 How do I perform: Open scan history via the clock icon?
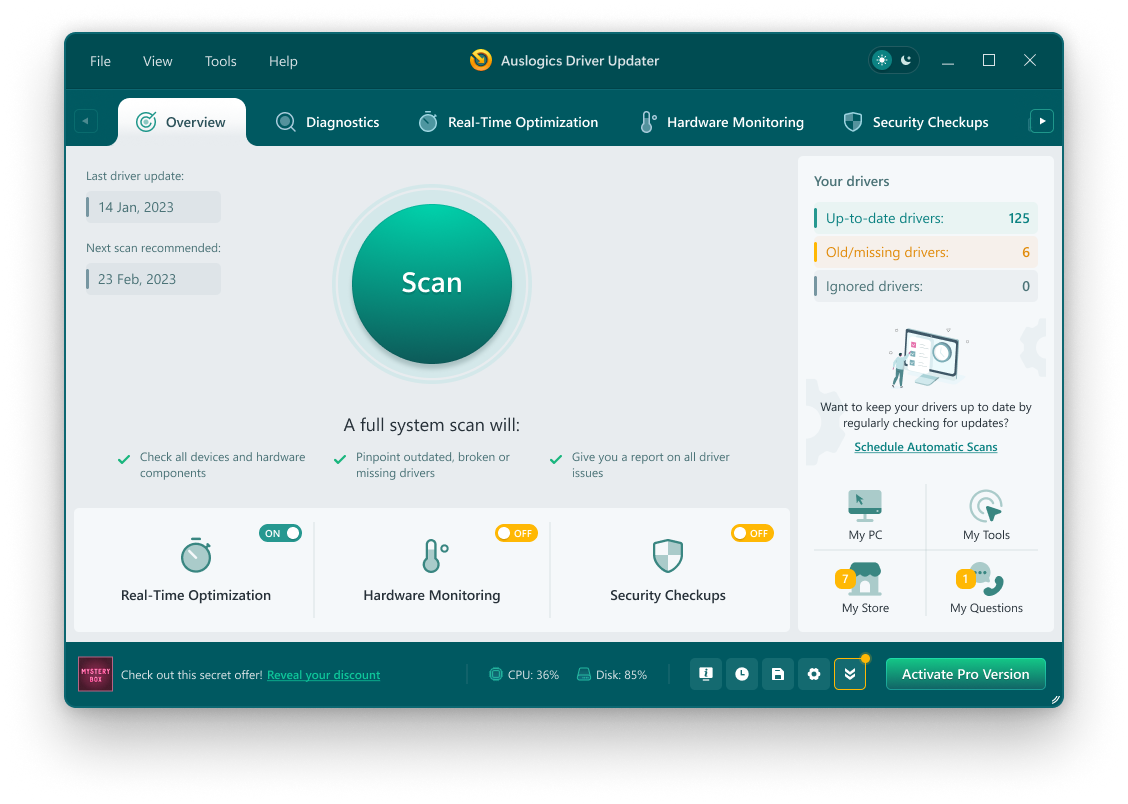pos(741,674)
